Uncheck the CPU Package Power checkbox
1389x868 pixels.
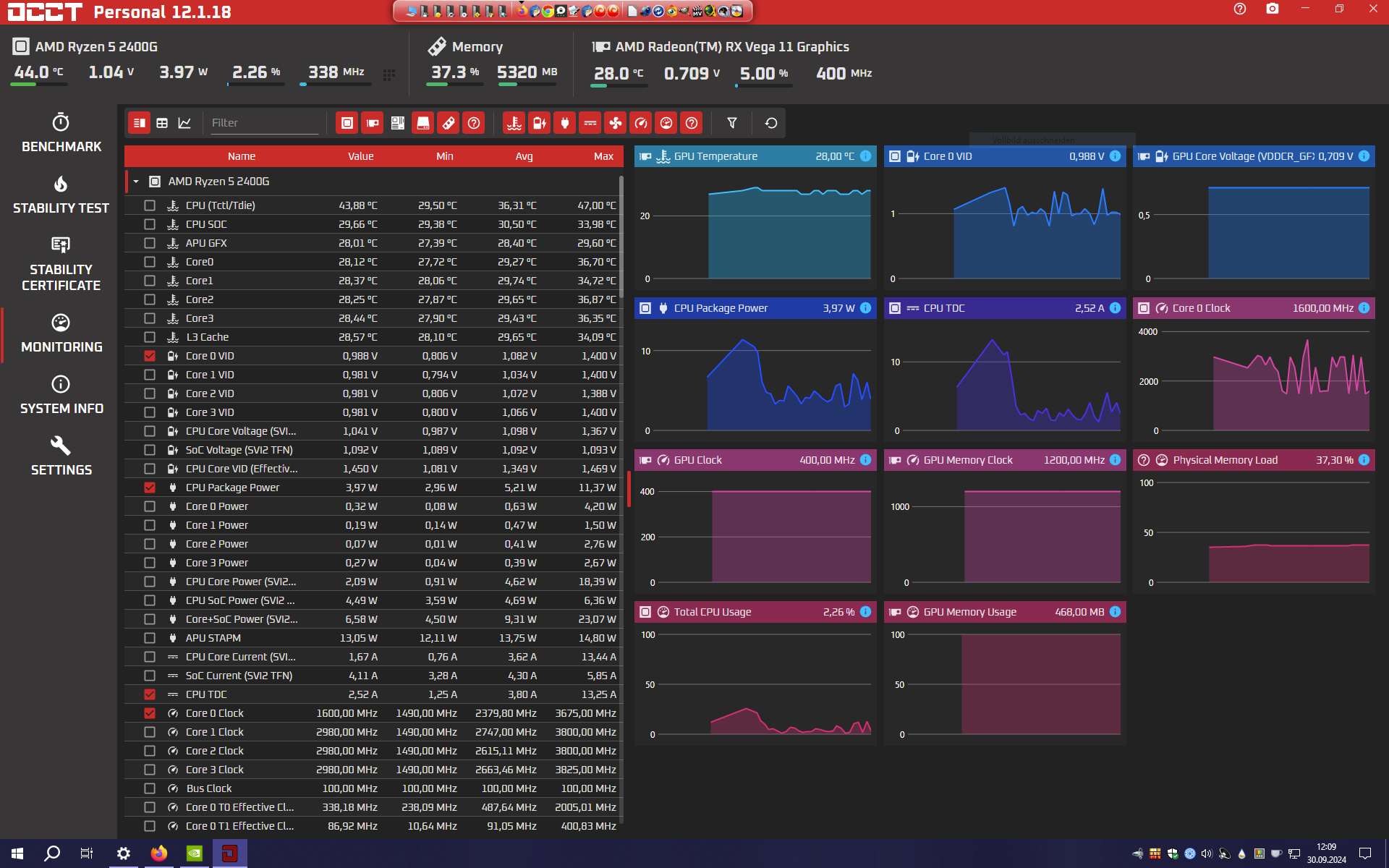point(150,488)
